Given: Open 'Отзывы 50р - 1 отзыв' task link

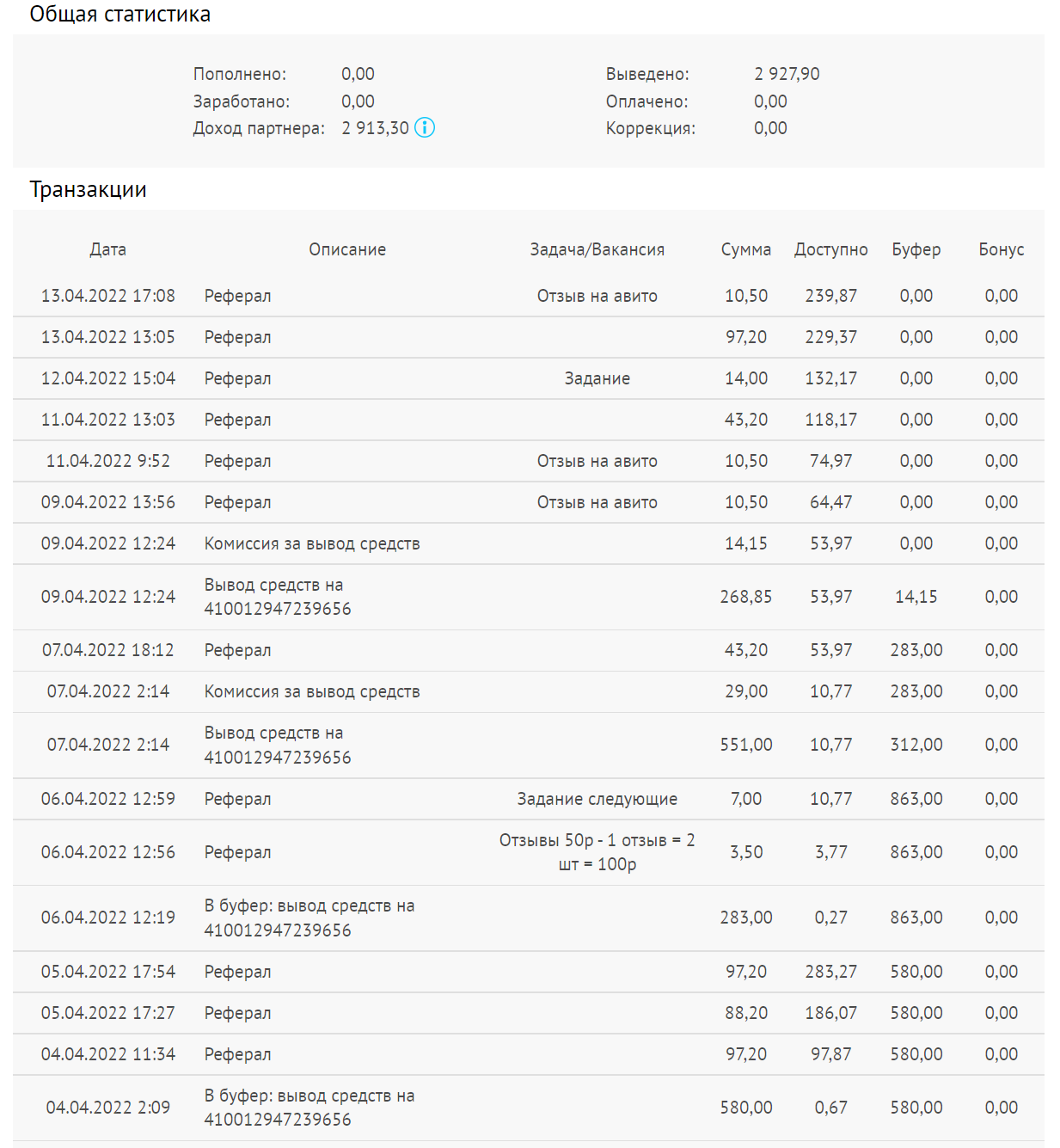Looking at the screenshot, I should [x=597, y=852].
